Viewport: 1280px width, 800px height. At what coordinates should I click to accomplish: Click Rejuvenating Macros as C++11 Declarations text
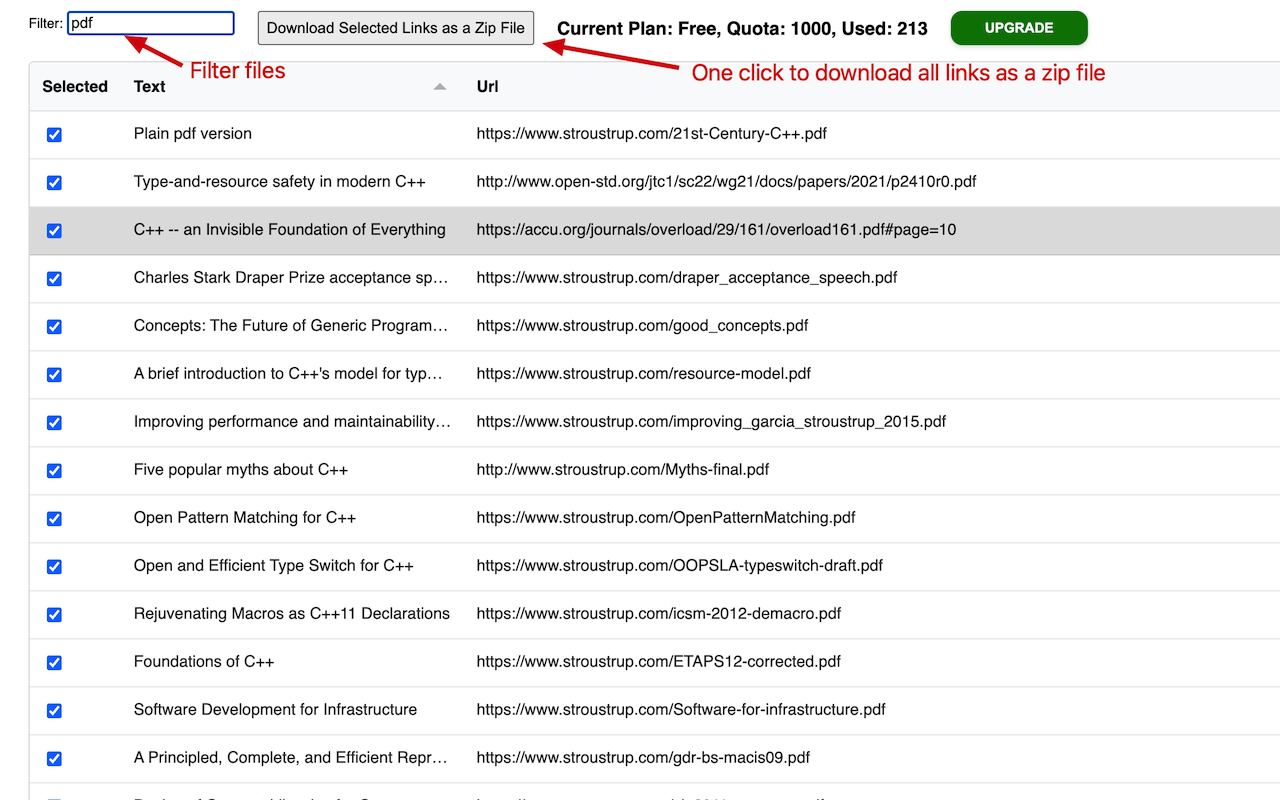tap(291, 614)
